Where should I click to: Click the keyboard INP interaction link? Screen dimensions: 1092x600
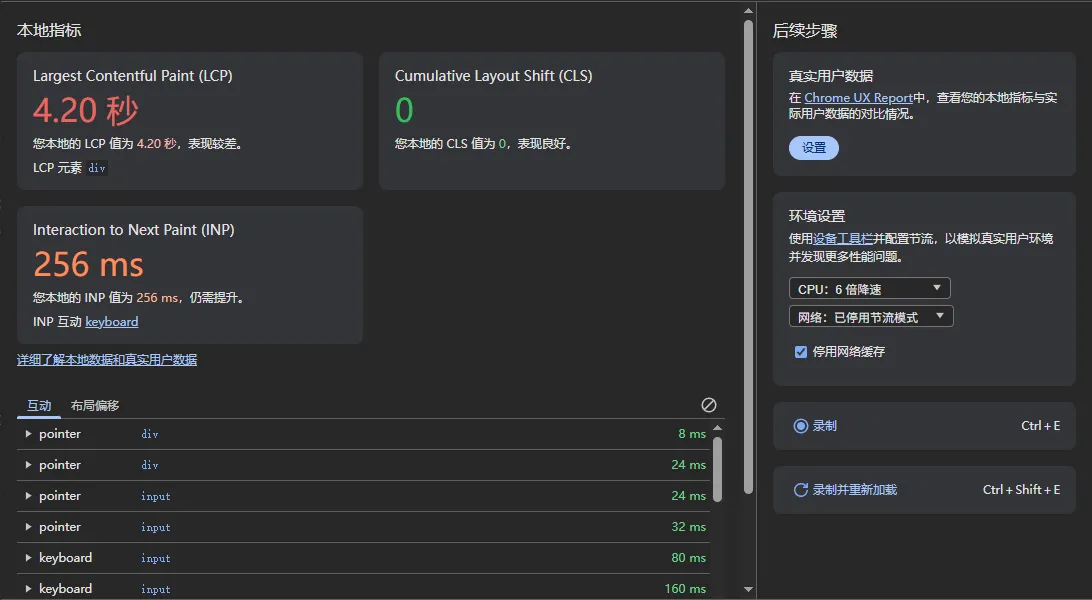112,322
